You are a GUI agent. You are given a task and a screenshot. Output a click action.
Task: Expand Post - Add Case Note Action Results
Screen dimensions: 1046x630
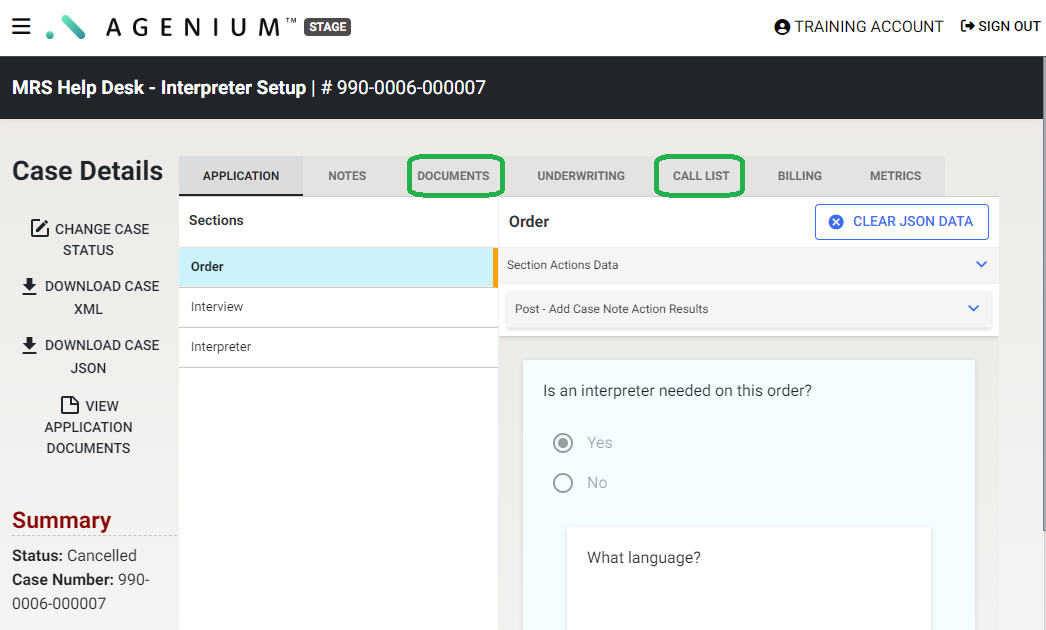click(973, 308)
